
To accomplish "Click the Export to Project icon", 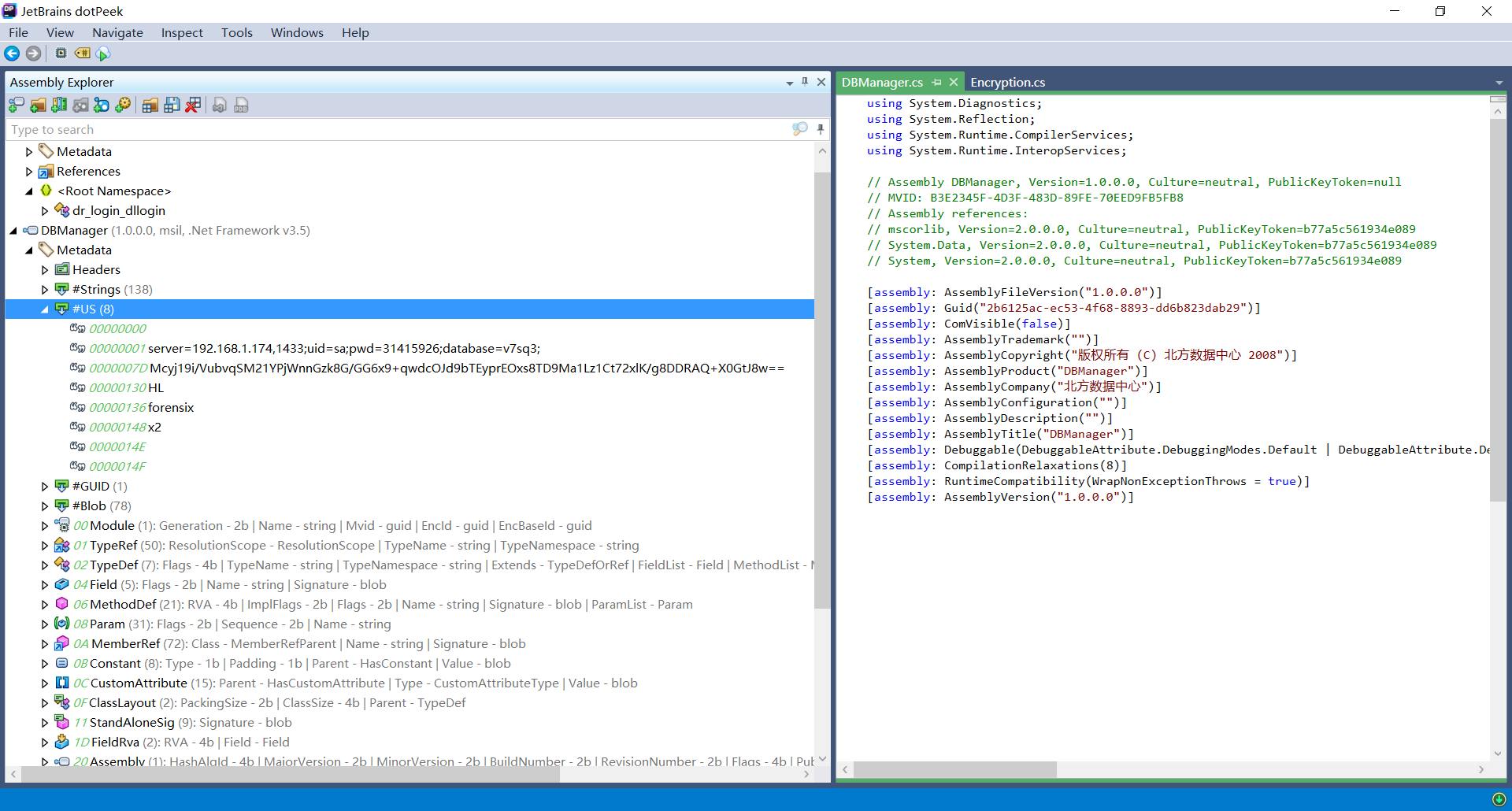I will [220, 106].
